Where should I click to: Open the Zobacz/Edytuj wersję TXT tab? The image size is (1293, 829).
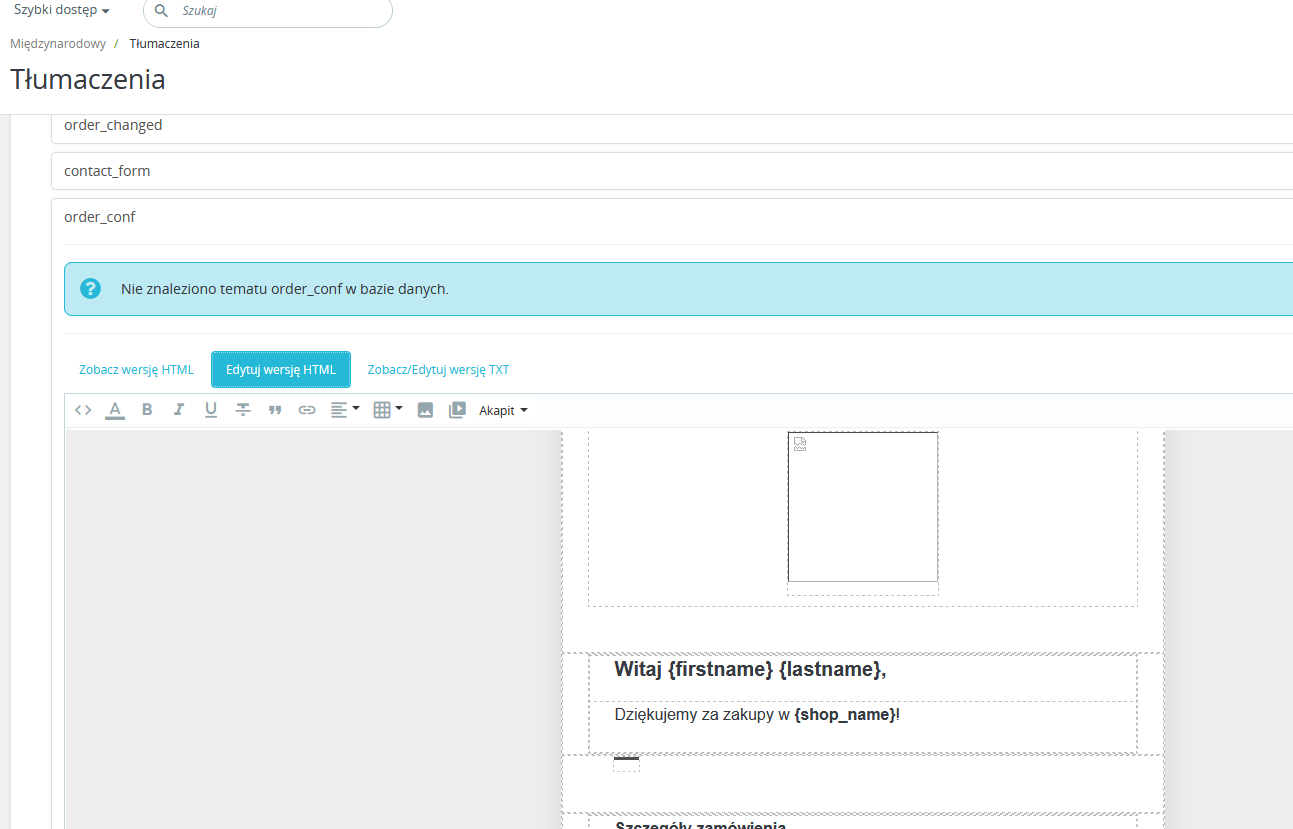point(438,370)
